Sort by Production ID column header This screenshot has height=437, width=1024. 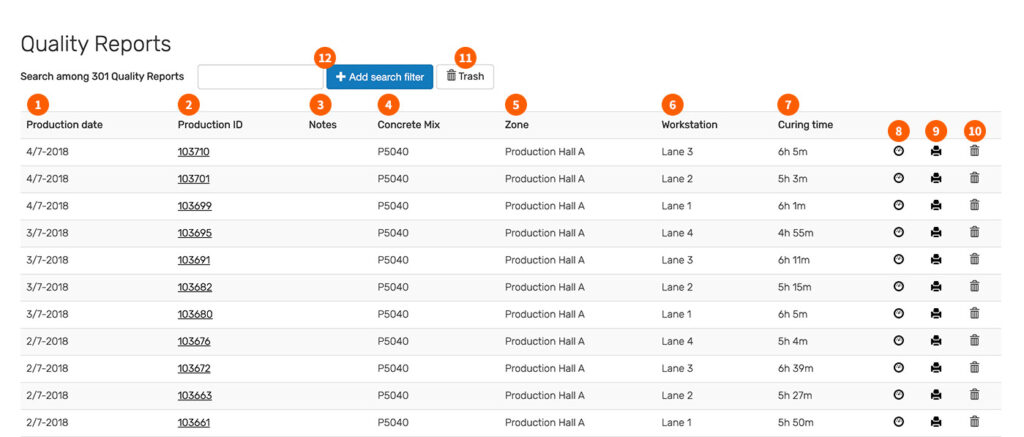click(x=210, y=124)
